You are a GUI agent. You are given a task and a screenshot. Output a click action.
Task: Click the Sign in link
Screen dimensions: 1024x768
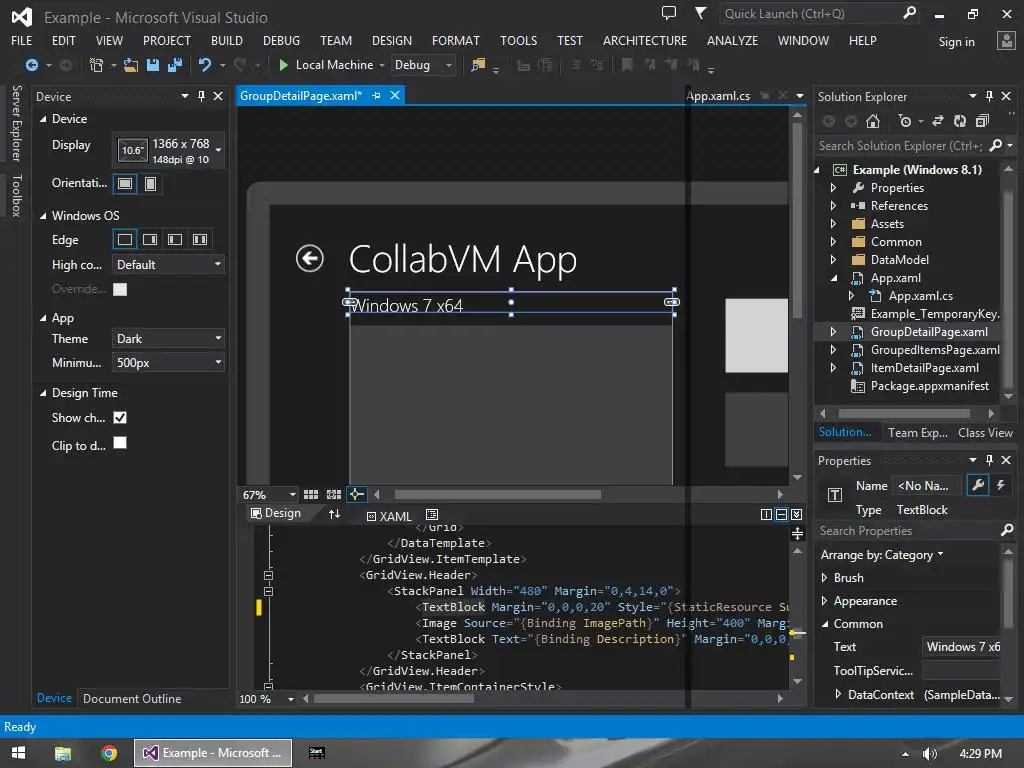pyautogui.click(x=956, y=42)
